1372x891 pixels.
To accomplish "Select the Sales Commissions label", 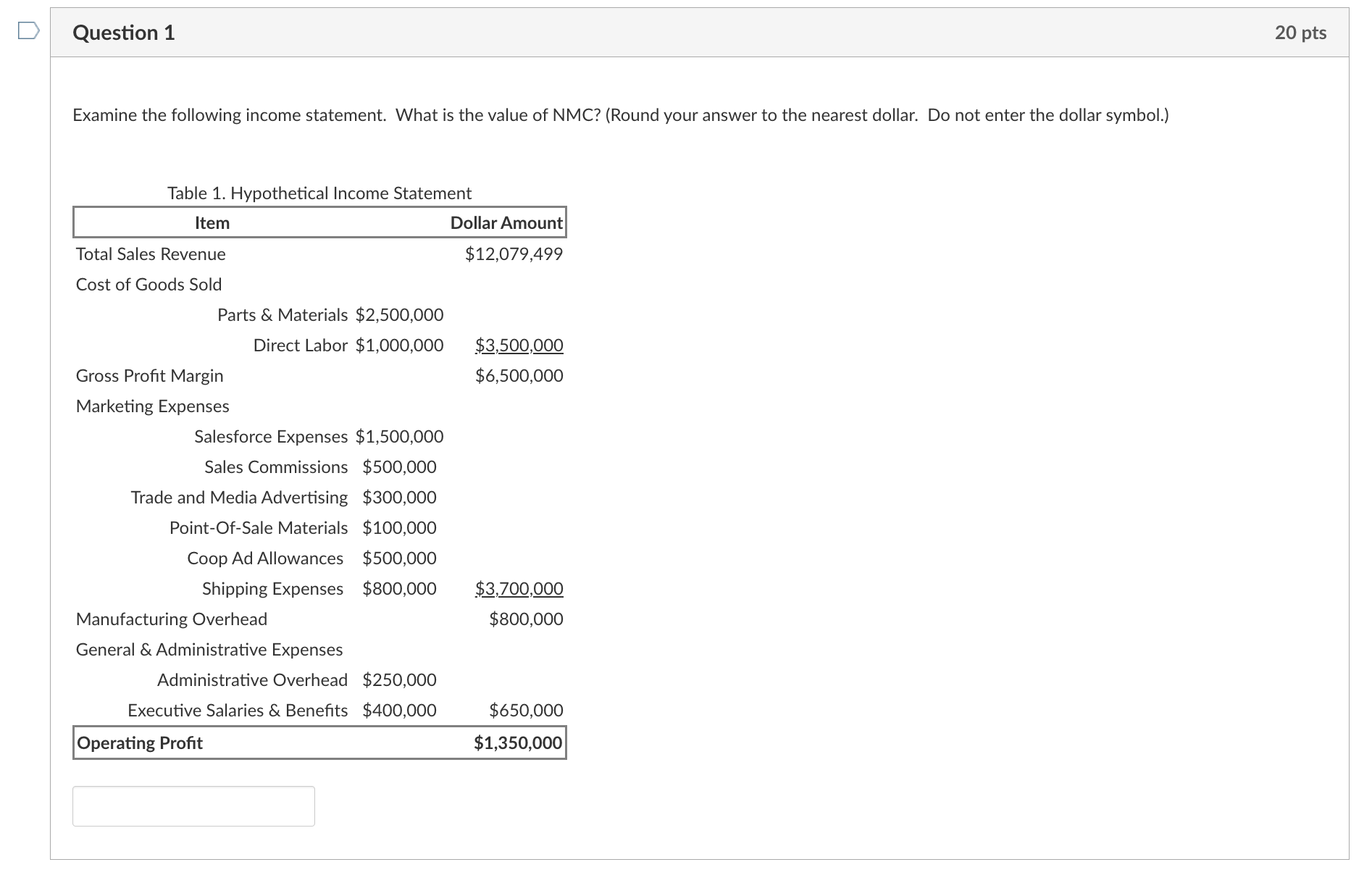I will 276,467.
